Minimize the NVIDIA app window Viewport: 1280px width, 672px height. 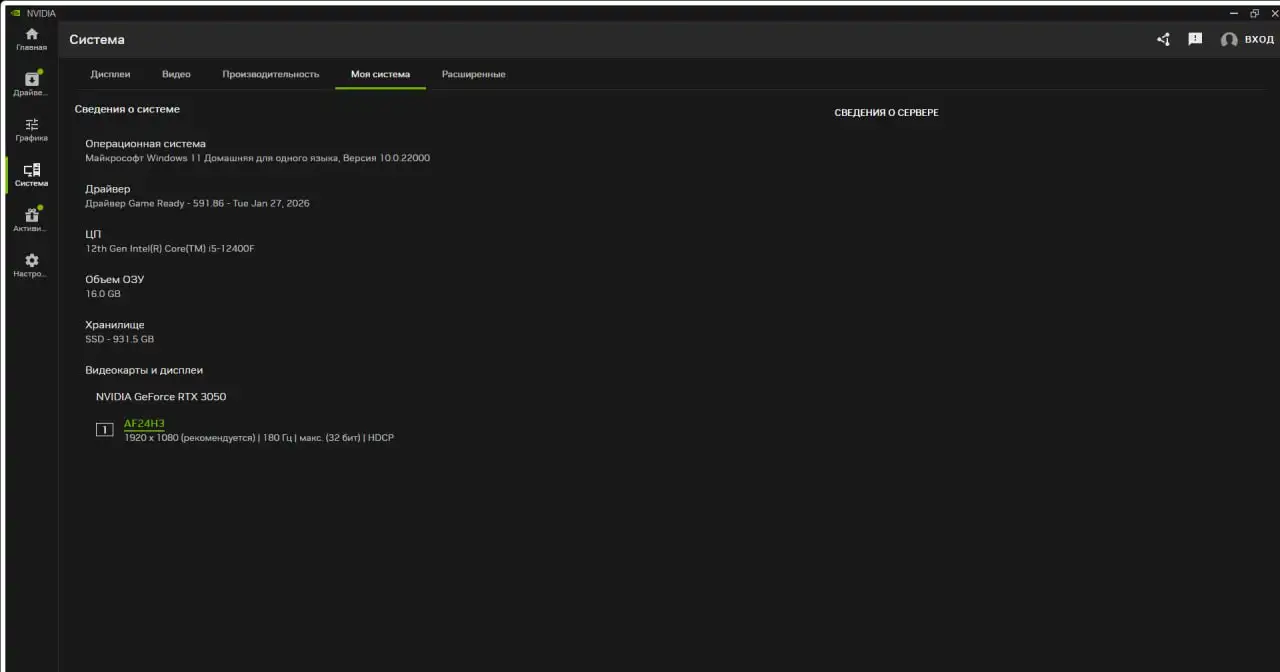pos(1234,13)
